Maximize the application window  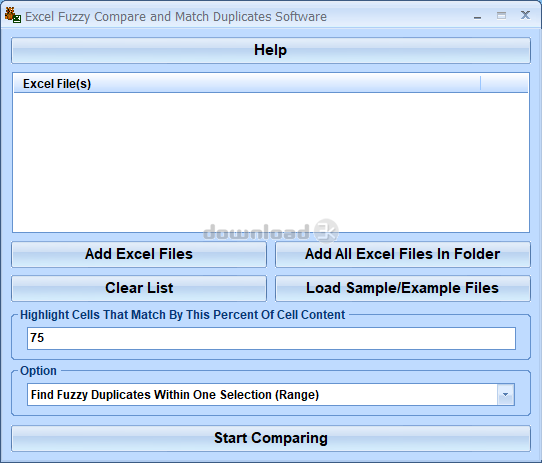pos(501,16)
